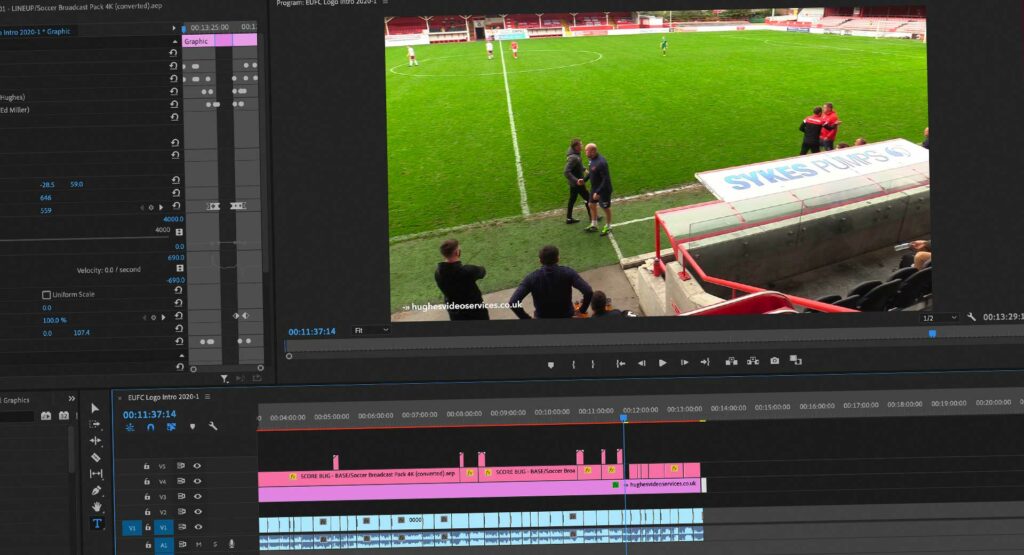Screen dimensions: 1024x555
Task: Select the Razor tool
Action: 96,457
